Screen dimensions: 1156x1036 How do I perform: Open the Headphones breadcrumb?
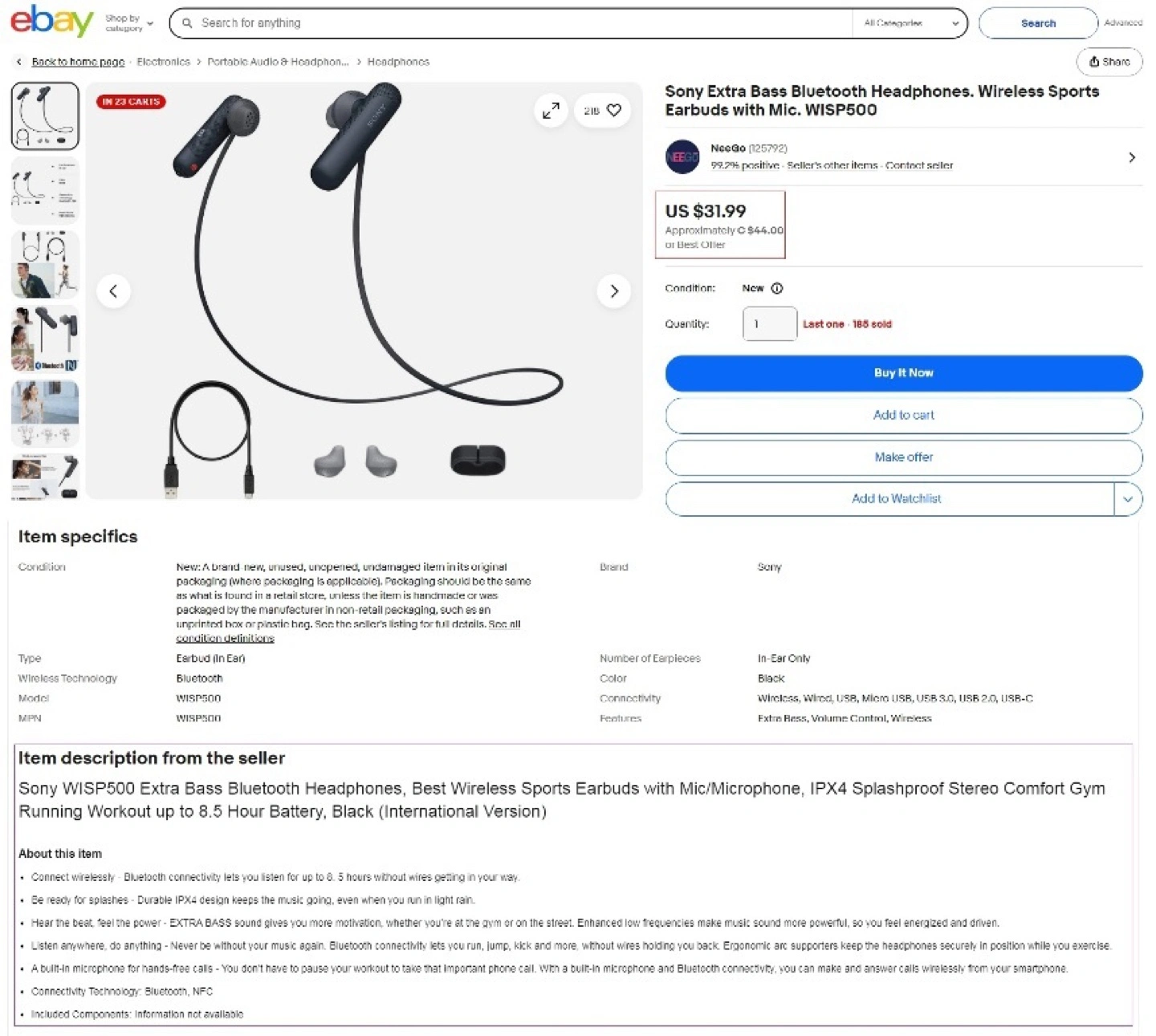click(x=398, y=62)
